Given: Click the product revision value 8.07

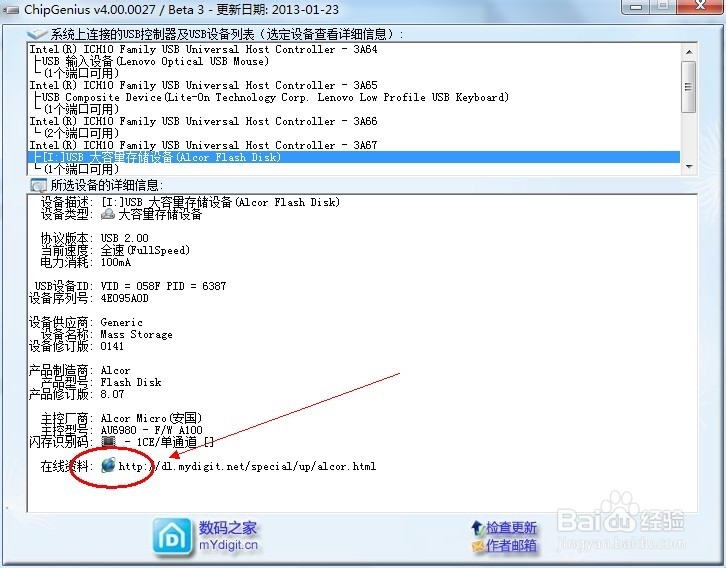Looking at the screenshot, I should point(113,394).
